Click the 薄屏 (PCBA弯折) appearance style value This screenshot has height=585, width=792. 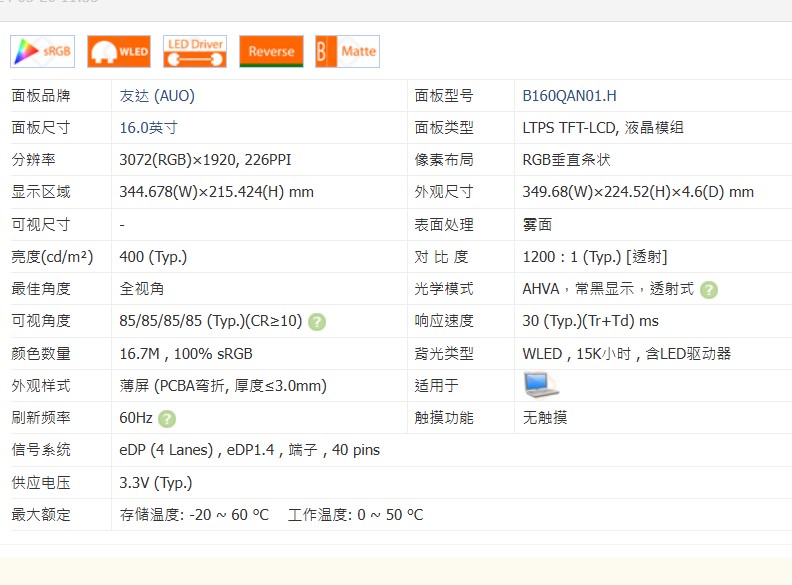click(223, 386)
